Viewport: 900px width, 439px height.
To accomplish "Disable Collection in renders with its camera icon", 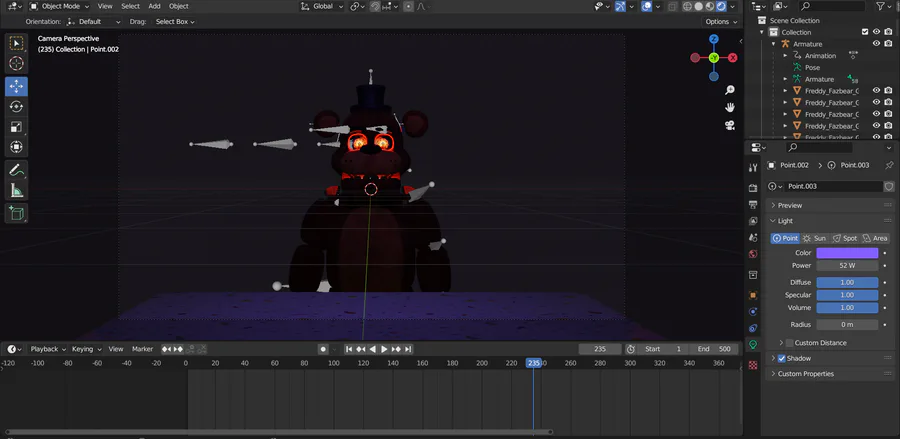I will (x=889, y=32).
